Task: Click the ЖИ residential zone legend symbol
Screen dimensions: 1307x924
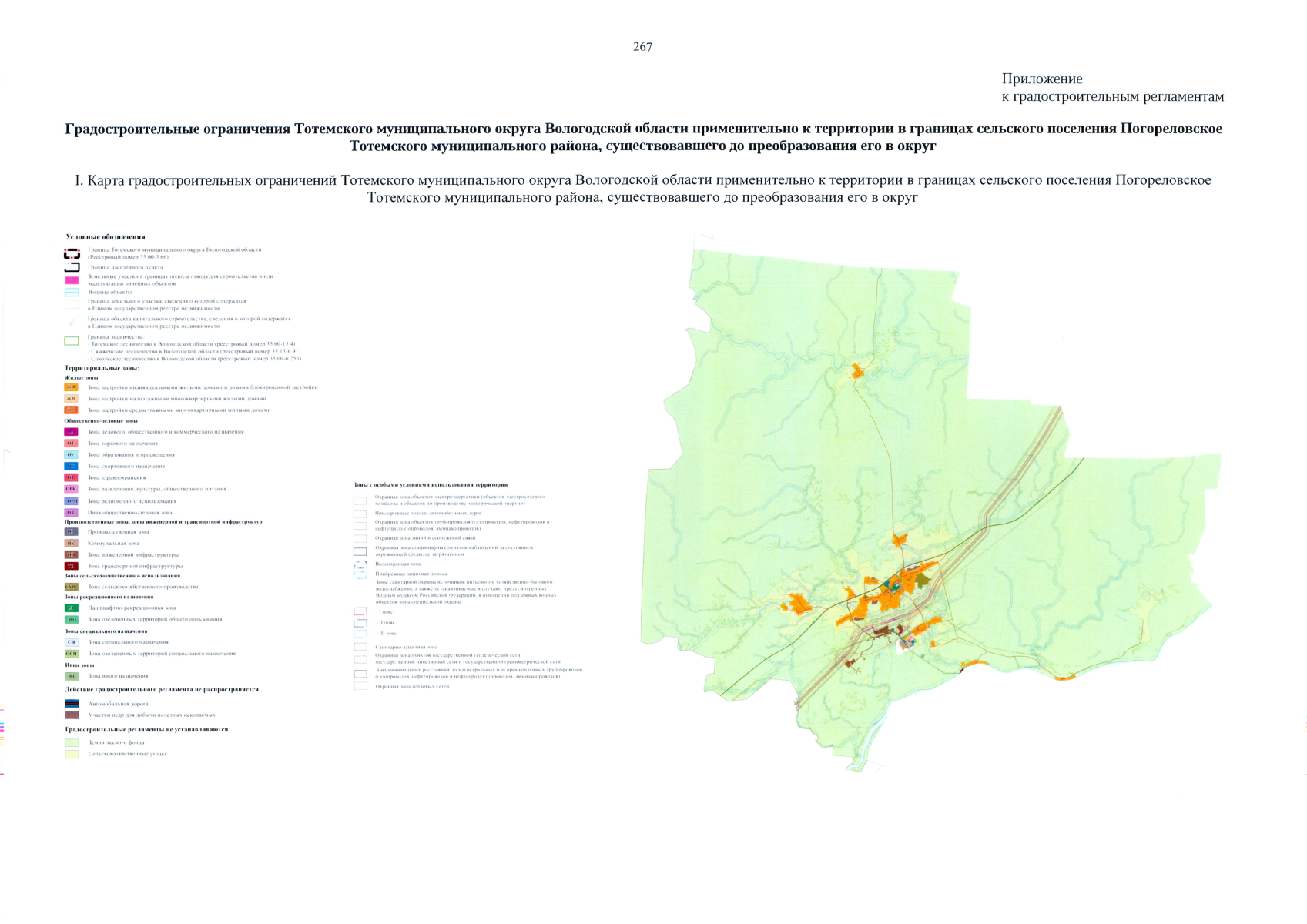Action: tap(71, 387)
